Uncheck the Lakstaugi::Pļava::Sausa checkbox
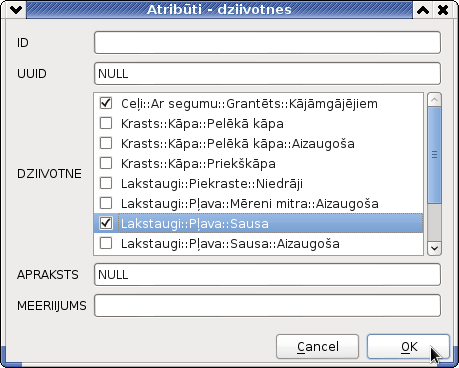The height and width of the screenshot is (368, 459). 106,223
